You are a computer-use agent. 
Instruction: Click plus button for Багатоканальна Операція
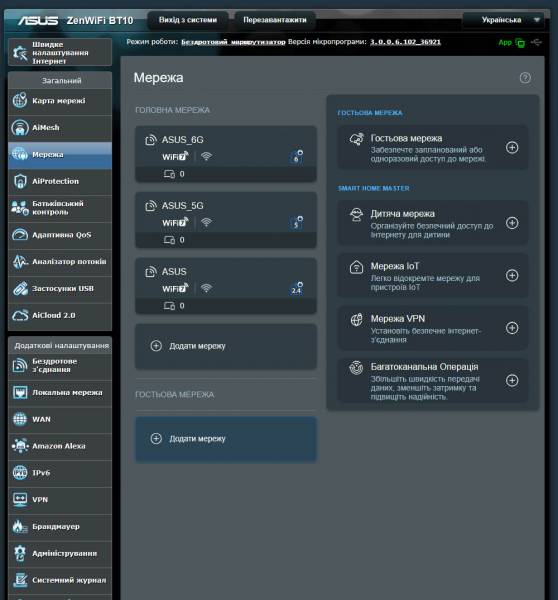[x=512, y=380]
